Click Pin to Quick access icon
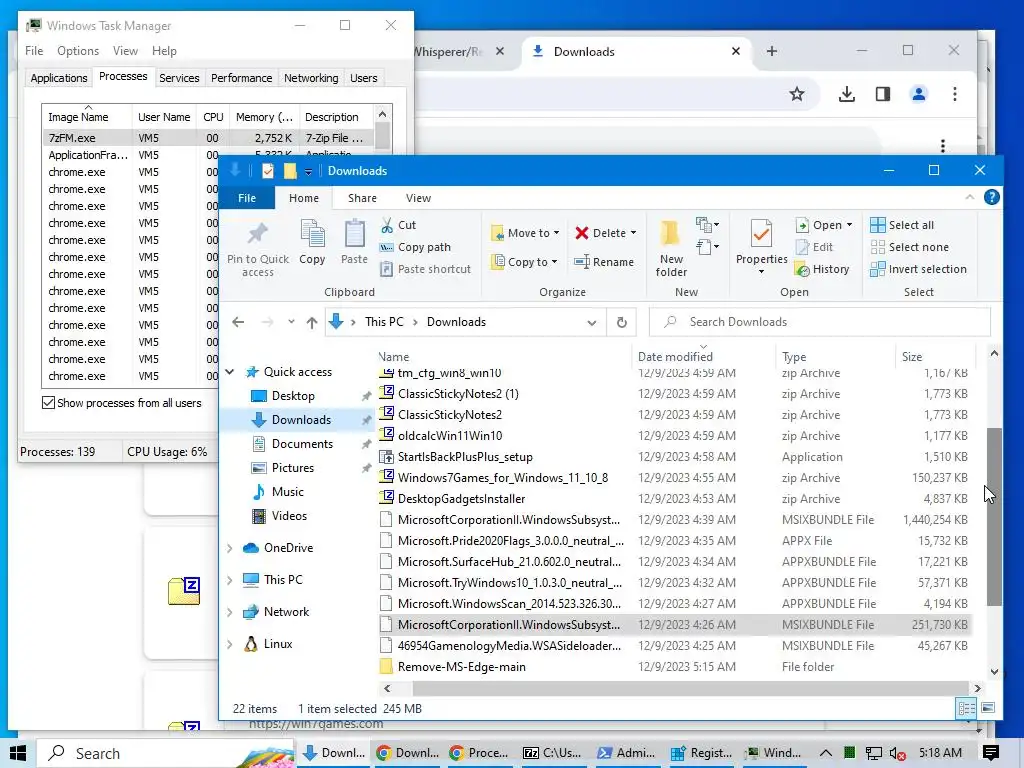The width and height of the screenshot is (1024, 768). [257, 234]
